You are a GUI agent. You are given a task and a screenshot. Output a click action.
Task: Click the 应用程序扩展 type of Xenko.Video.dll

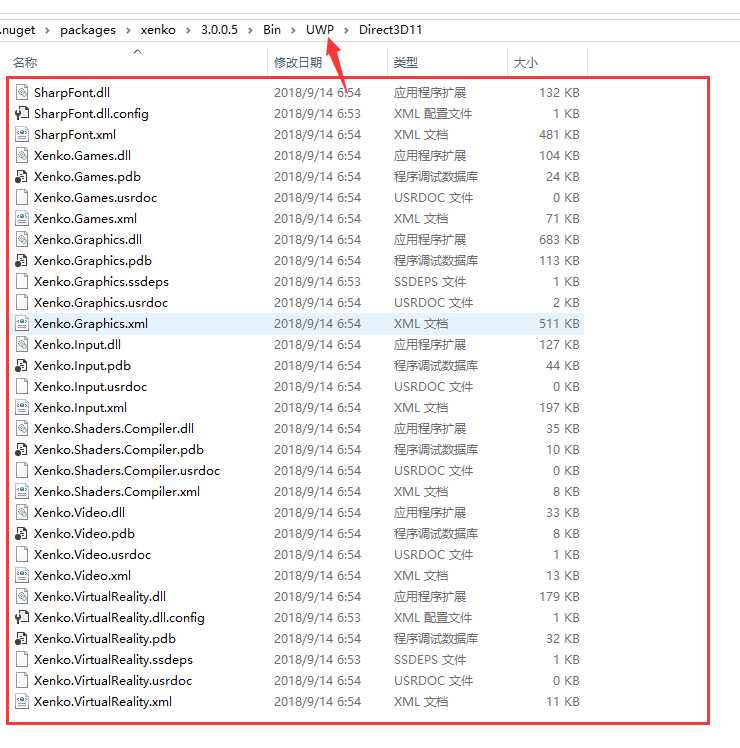[x=429, y=512]
